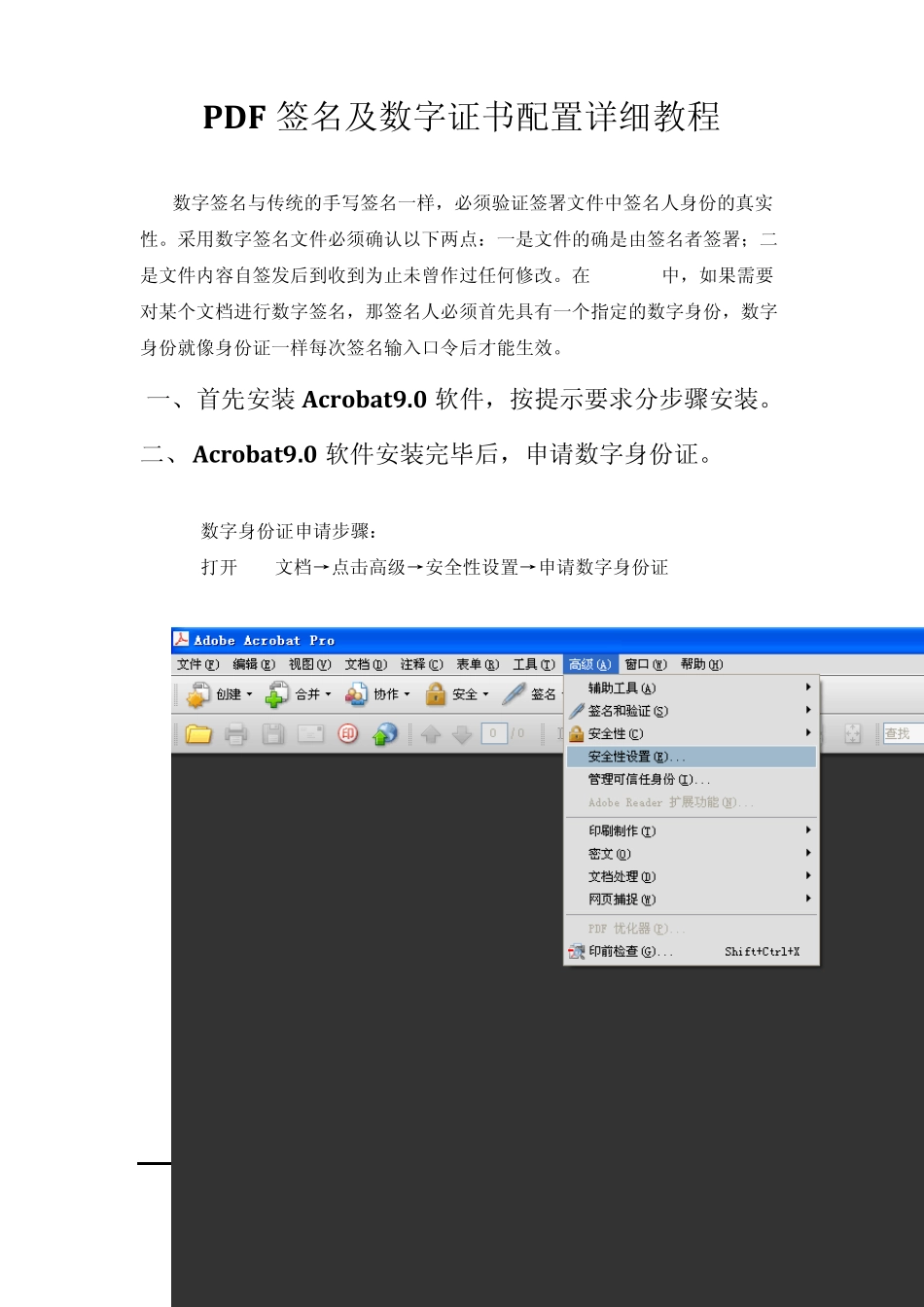Image resolution: width=924 pixels, height=1307 pixels.
Task: Open the 注释(C) menu
Action: click(422, 664)
